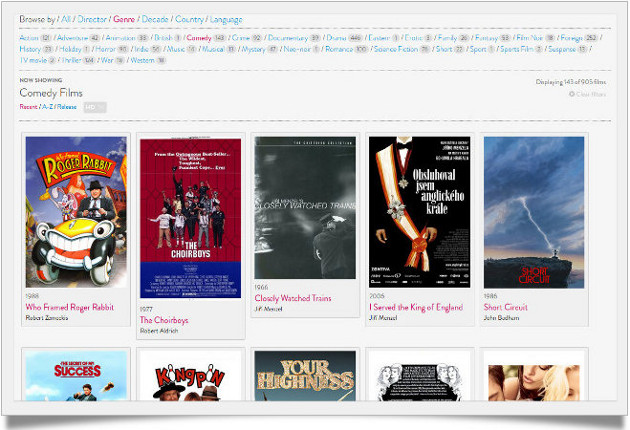Open the Secret of My Success poster
This screenshot has height=430, width=630.
click(x=76, y=375)
